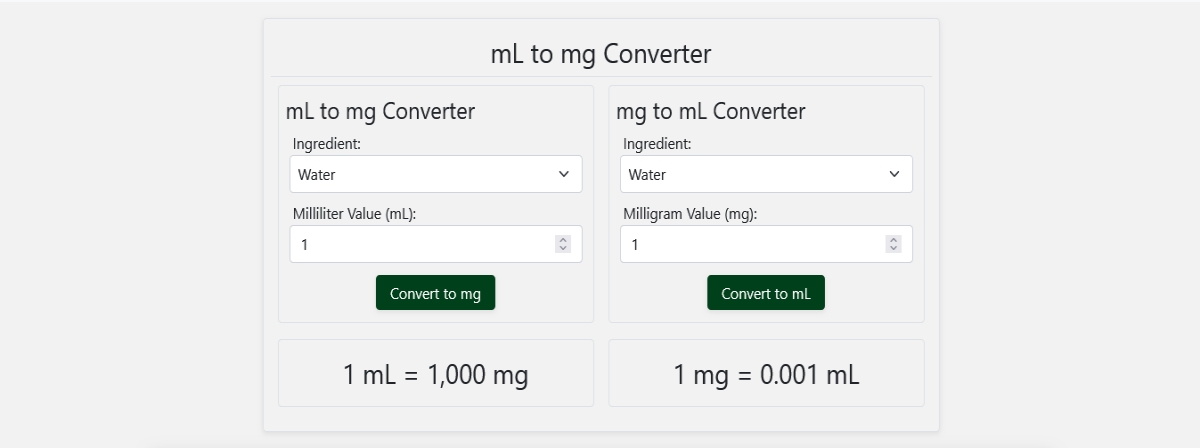Open the Ingredient dropdown in mL to mg panel
Screen dimensions: 1200x448
pos(436,174)
